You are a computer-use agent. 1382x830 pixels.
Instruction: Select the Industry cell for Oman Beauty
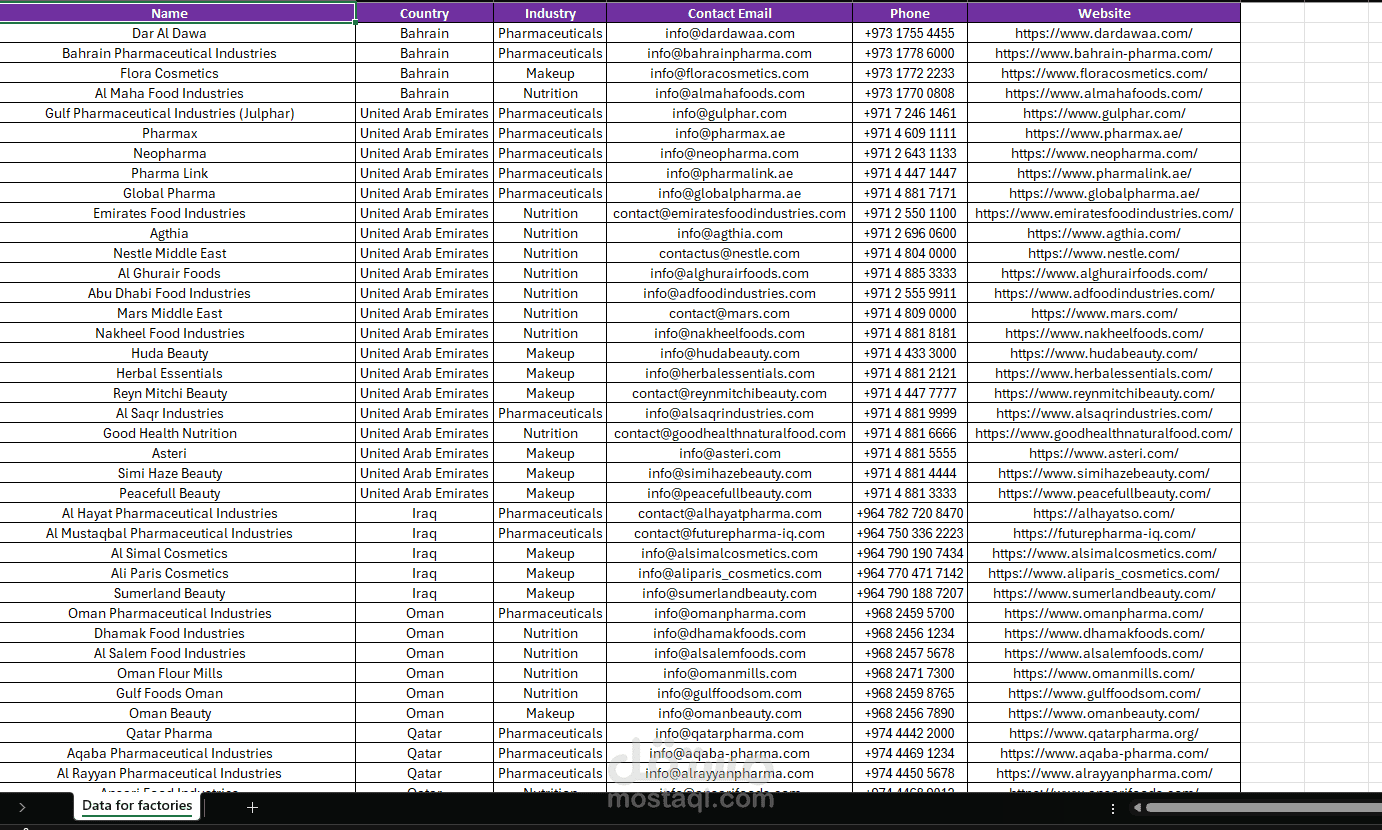(550, 713)
